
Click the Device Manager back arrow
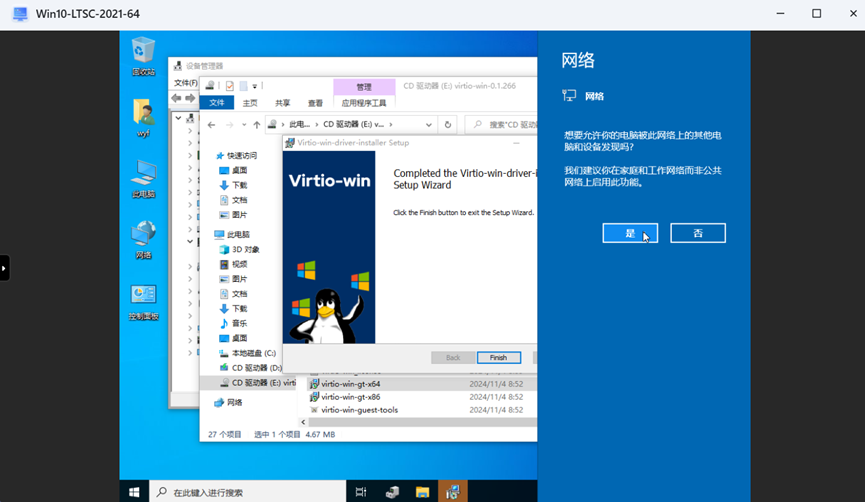176,98
